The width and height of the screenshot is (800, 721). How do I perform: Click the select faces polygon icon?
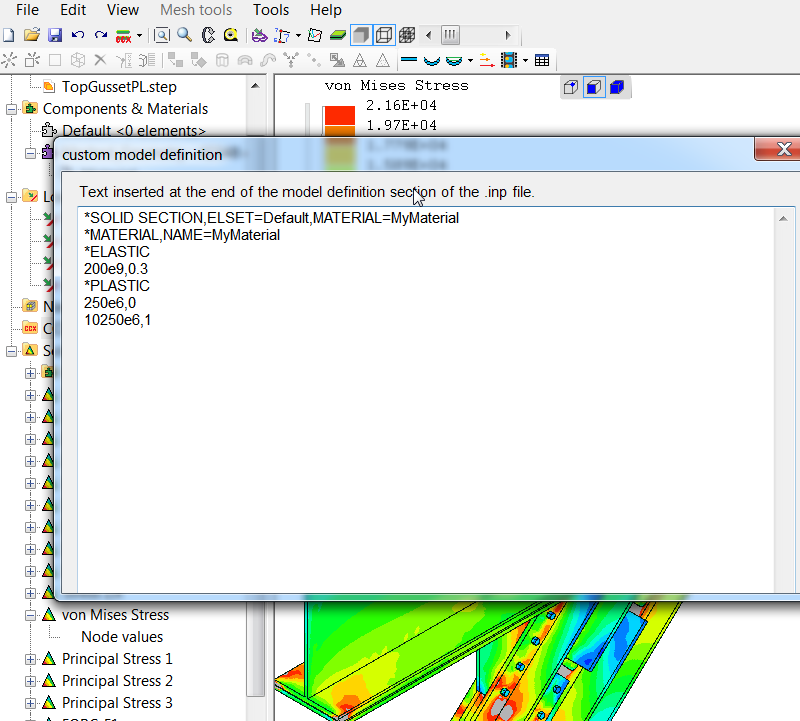click(x=315, y=35)
